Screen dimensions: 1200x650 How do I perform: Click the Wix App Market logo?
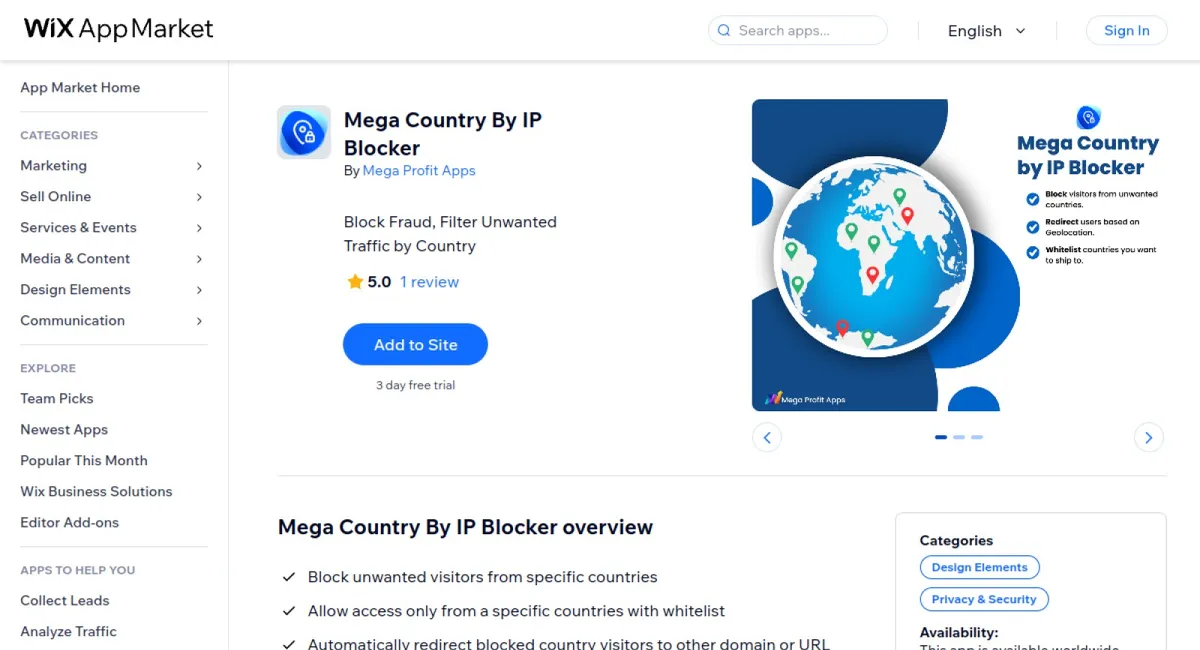pos(117,29)
